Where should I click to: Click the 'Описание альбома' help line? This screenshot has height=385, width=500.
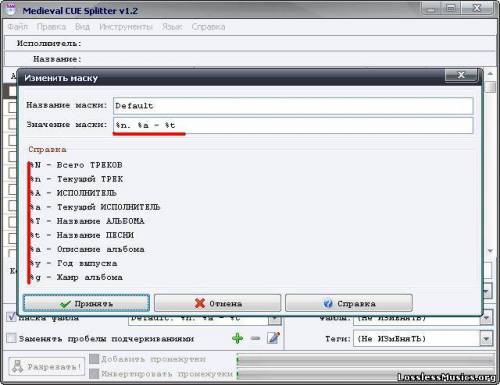87,249
